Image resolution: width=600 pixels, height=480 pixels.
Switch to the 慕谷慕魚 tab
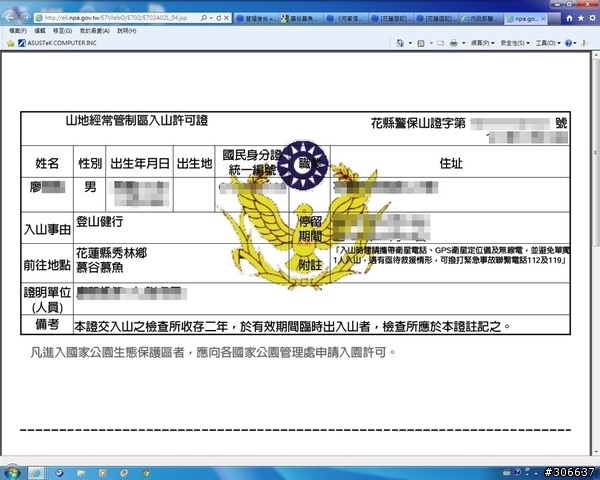pyautogui.click(x=301, y=18)
